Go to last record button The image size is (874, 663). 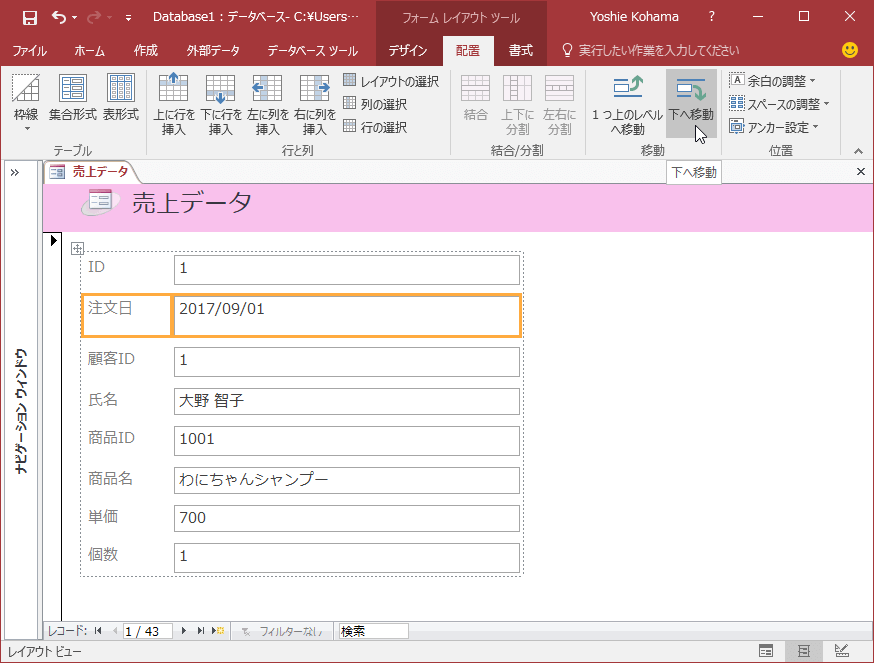[201, 631]
